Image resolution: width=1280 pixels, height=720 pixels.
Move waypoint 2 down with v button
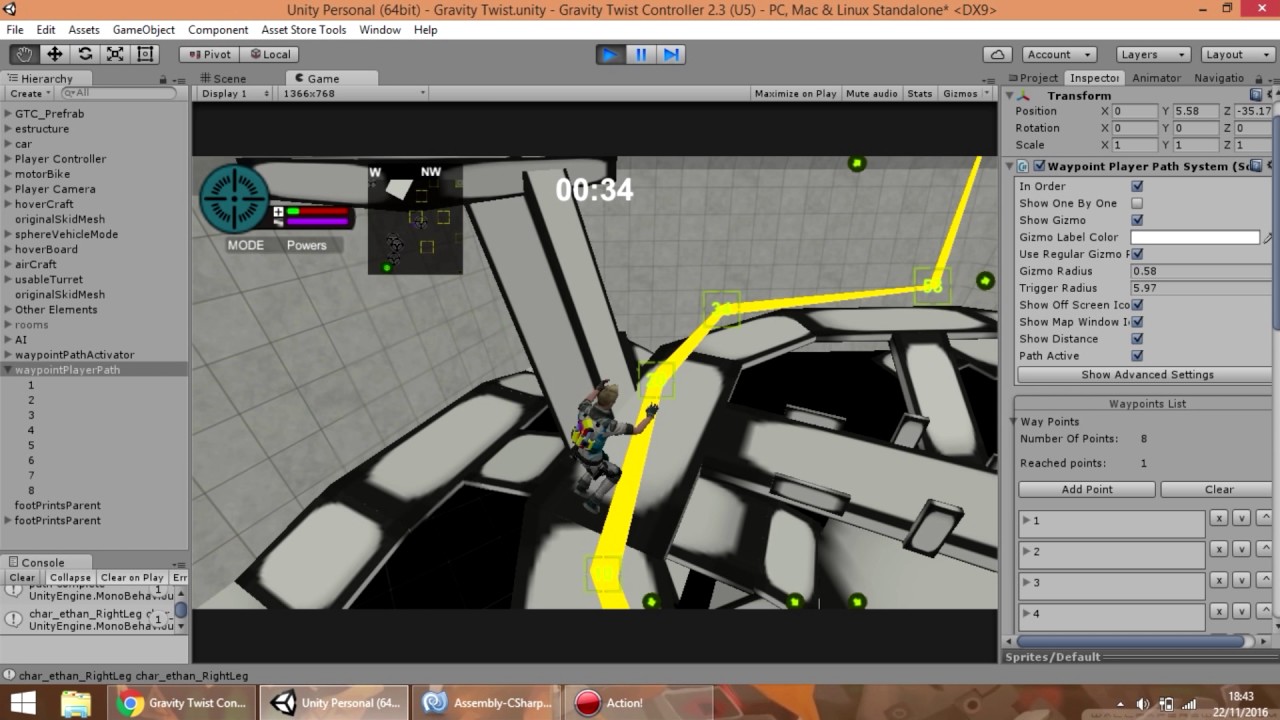pos(1241,549)
